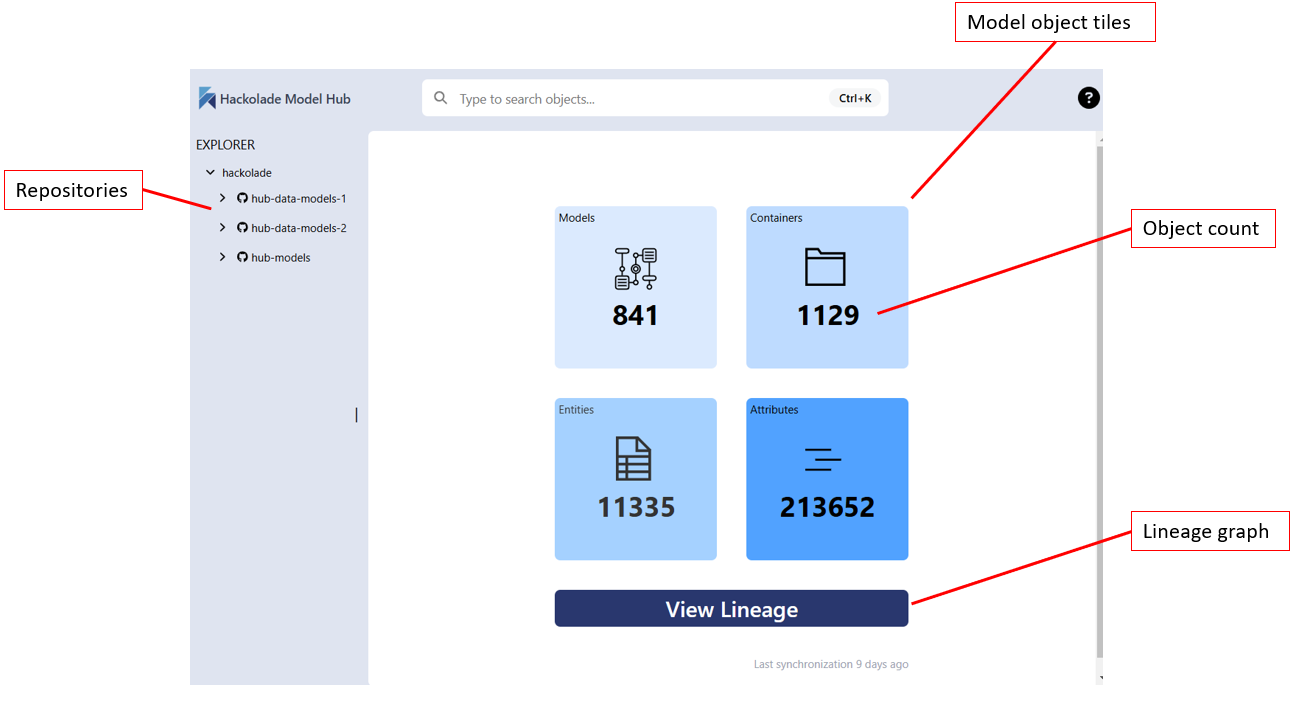Image resolution: width=1296 pixels, height=707 pixels.
Task: Click the Attributes lines icon
Action: 823,460
